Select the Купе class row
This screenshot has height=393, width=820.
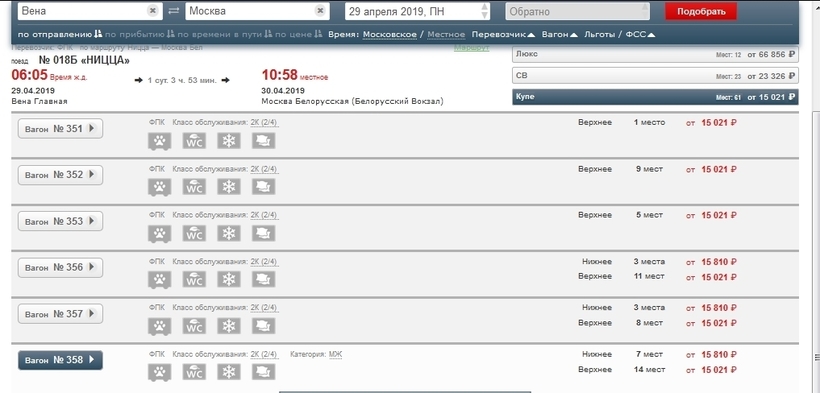tap(655, 97)
